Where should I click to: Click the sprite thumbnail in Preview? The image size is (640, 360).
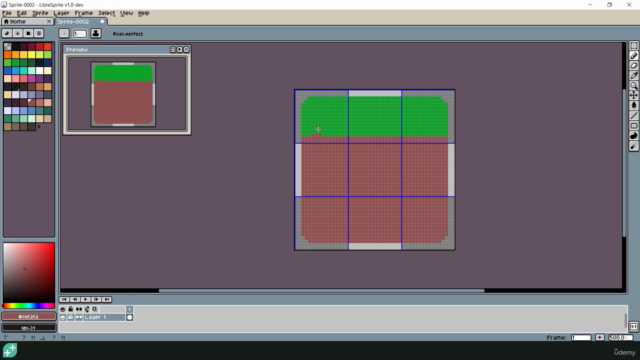coord(123,94)
